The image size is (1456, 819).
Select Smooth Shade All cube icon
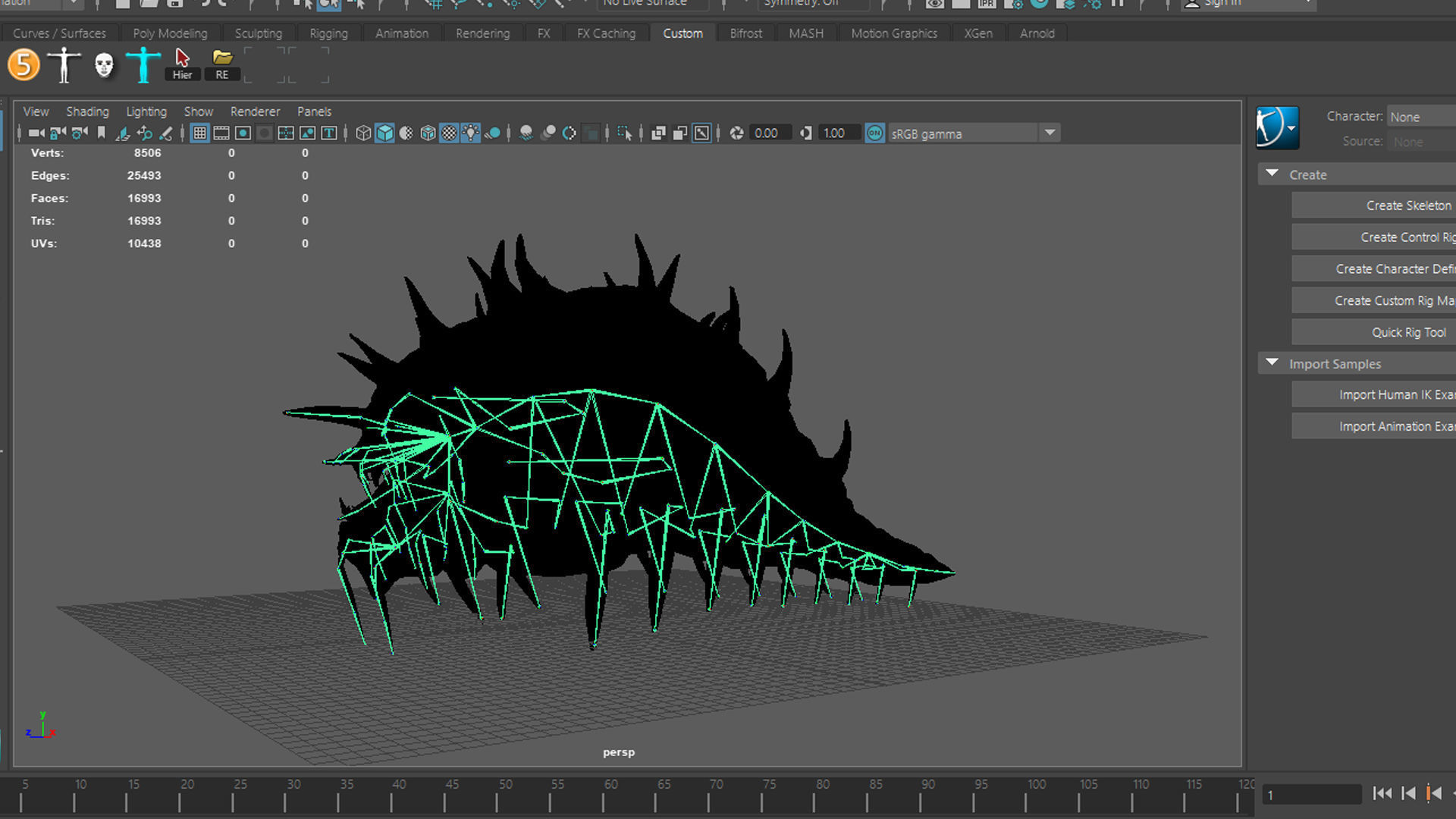pyautogui.click(x=384, y=133)
